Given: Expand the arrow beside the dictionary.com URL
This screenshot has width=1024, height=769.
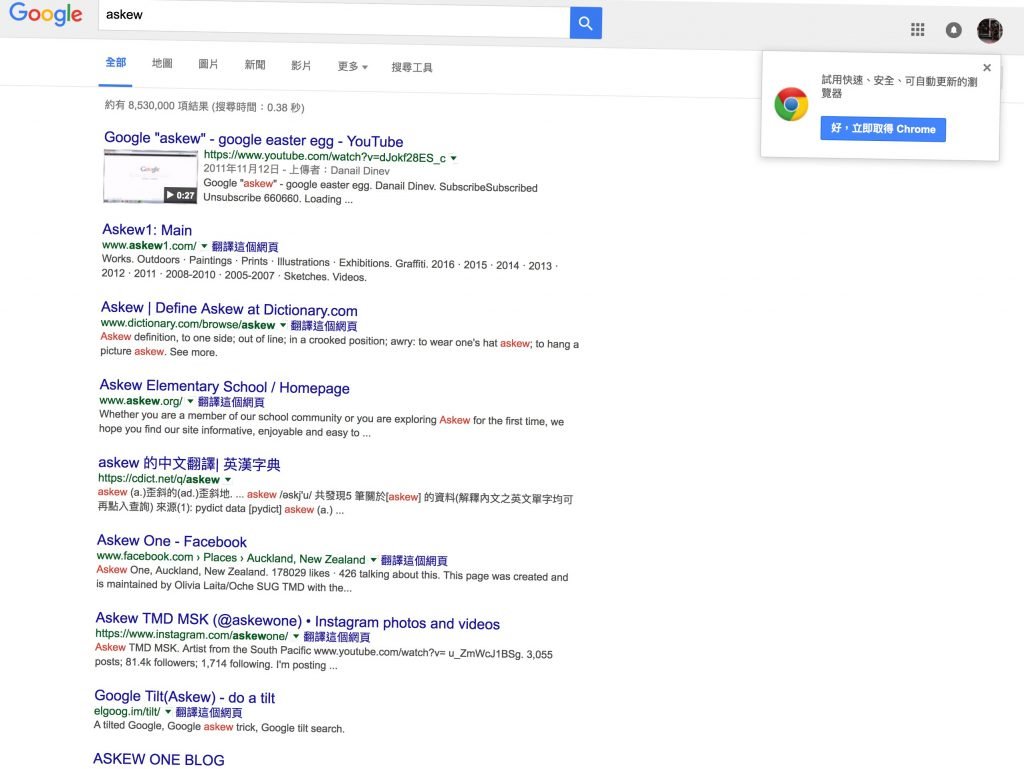Looking at the screenshot, I should [x=283, y=324].
